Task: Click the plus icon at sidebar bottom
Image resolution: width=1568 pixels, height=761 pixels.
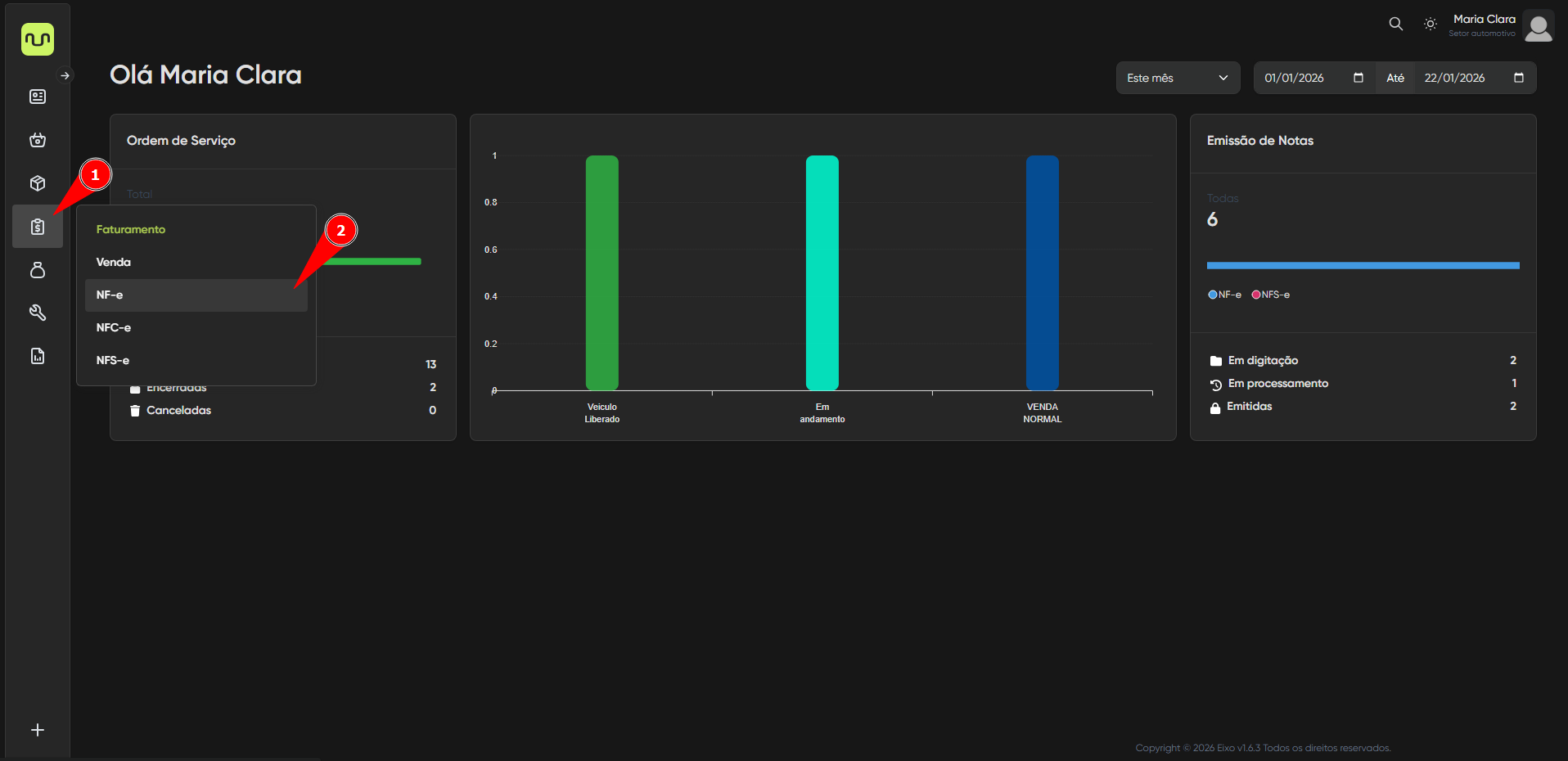Action: (38, 730)
